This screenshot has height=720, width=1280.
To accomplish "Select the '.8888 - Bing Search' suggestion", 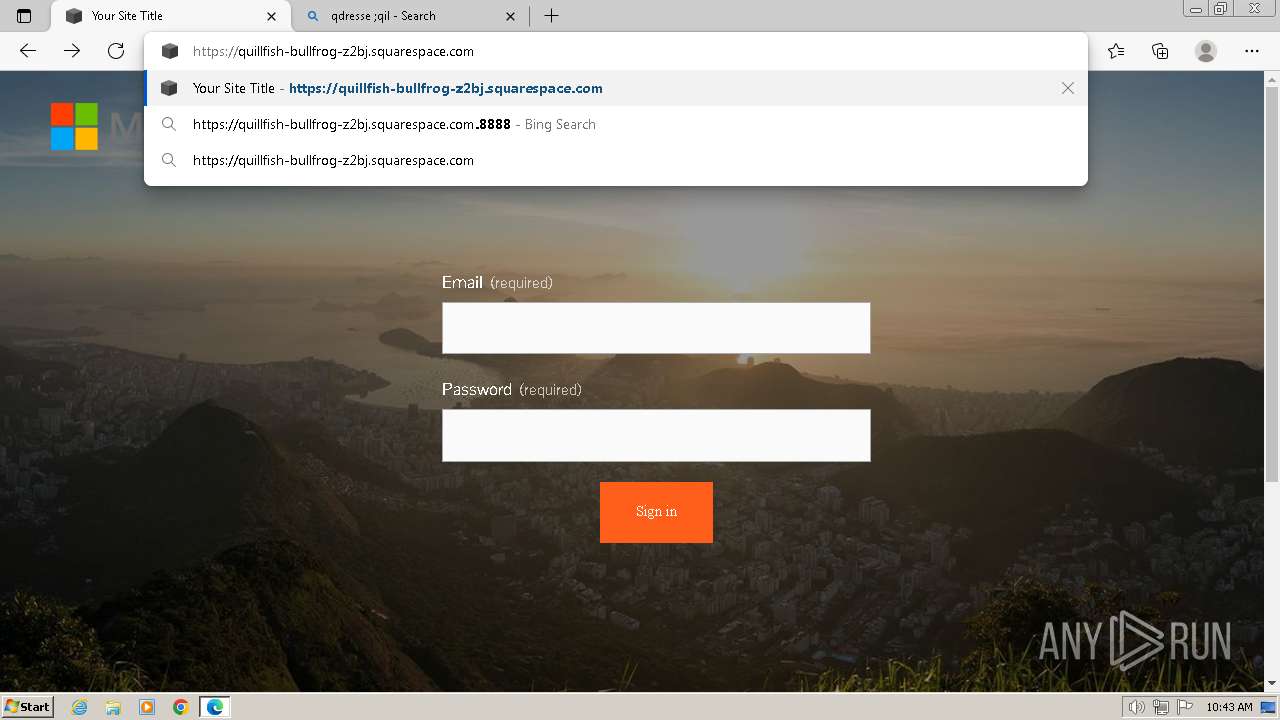I will (616, 124).
